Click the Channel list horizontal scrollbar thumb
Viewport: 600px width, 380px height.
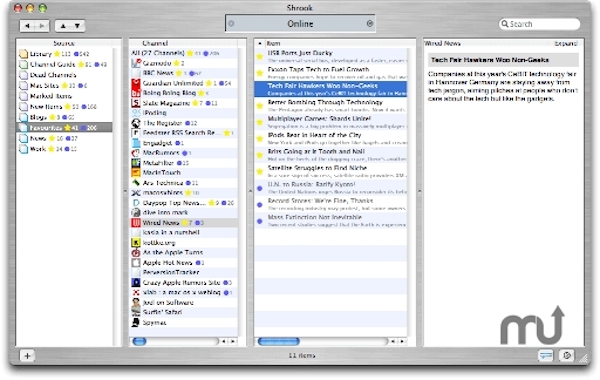(x=139, y=341)
